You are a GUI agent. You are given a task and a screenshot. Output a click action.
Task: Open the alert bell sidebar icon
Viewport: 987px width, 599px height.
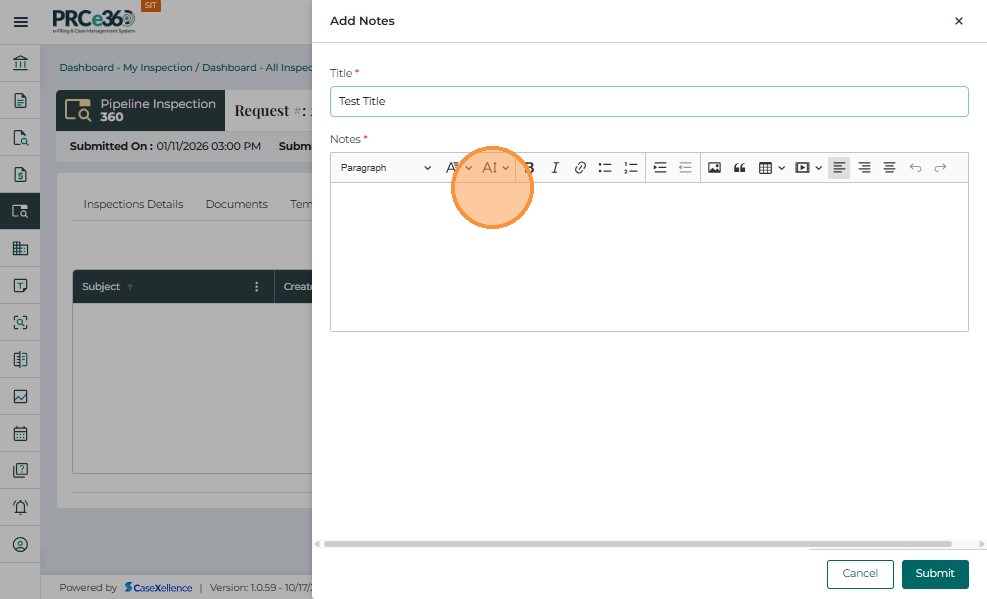pos(20,507)
